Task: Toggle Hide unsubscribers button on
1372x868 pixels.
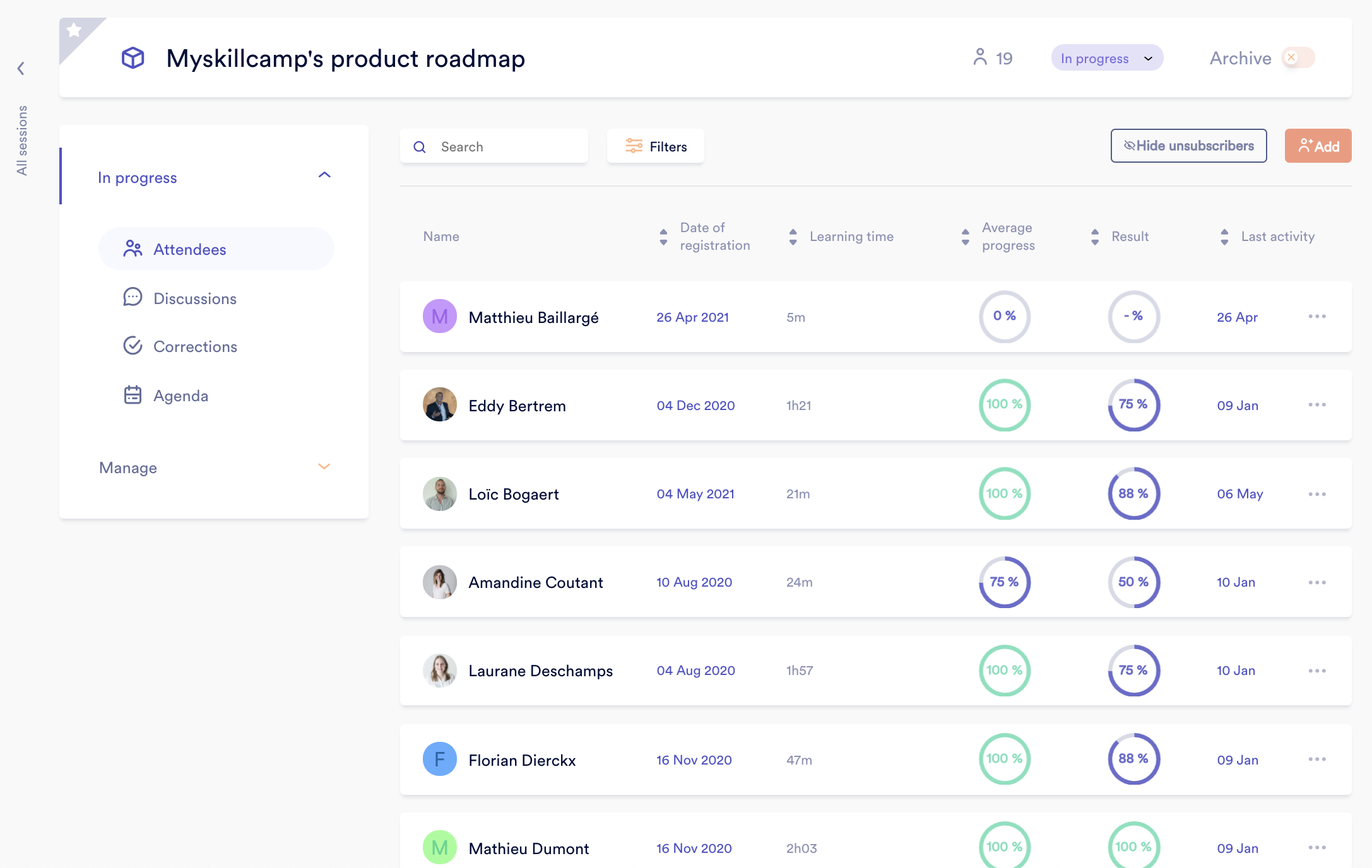Action: pyautogui.click(x=1188, y=147)
